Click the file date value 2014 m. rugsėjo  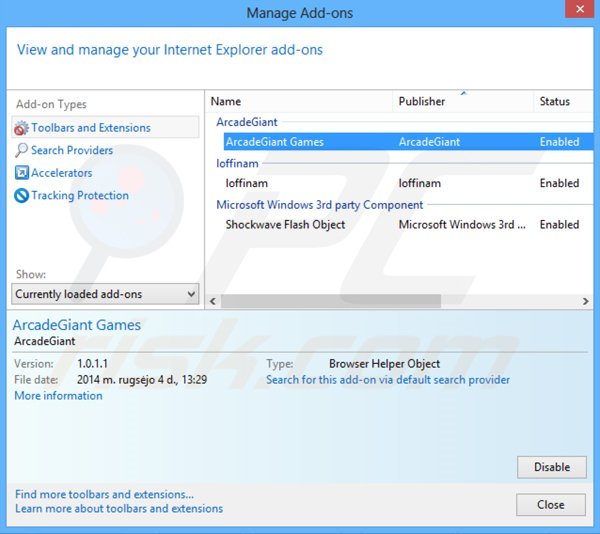(x=142, y=380)
